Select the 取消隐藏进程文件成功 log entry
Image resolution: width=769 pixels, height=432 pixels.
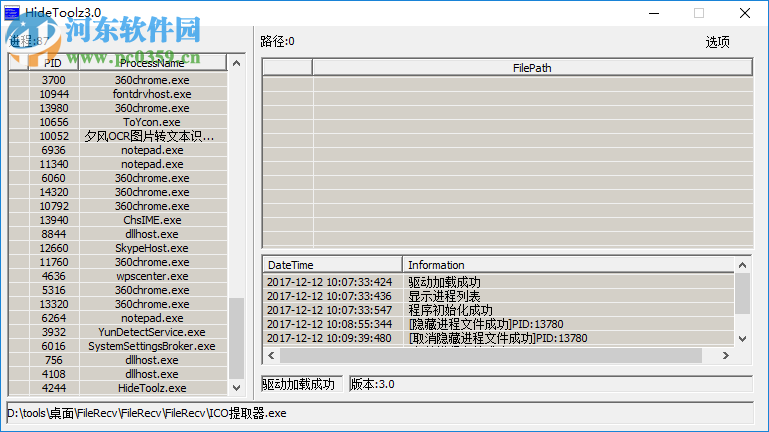[498, 338]
